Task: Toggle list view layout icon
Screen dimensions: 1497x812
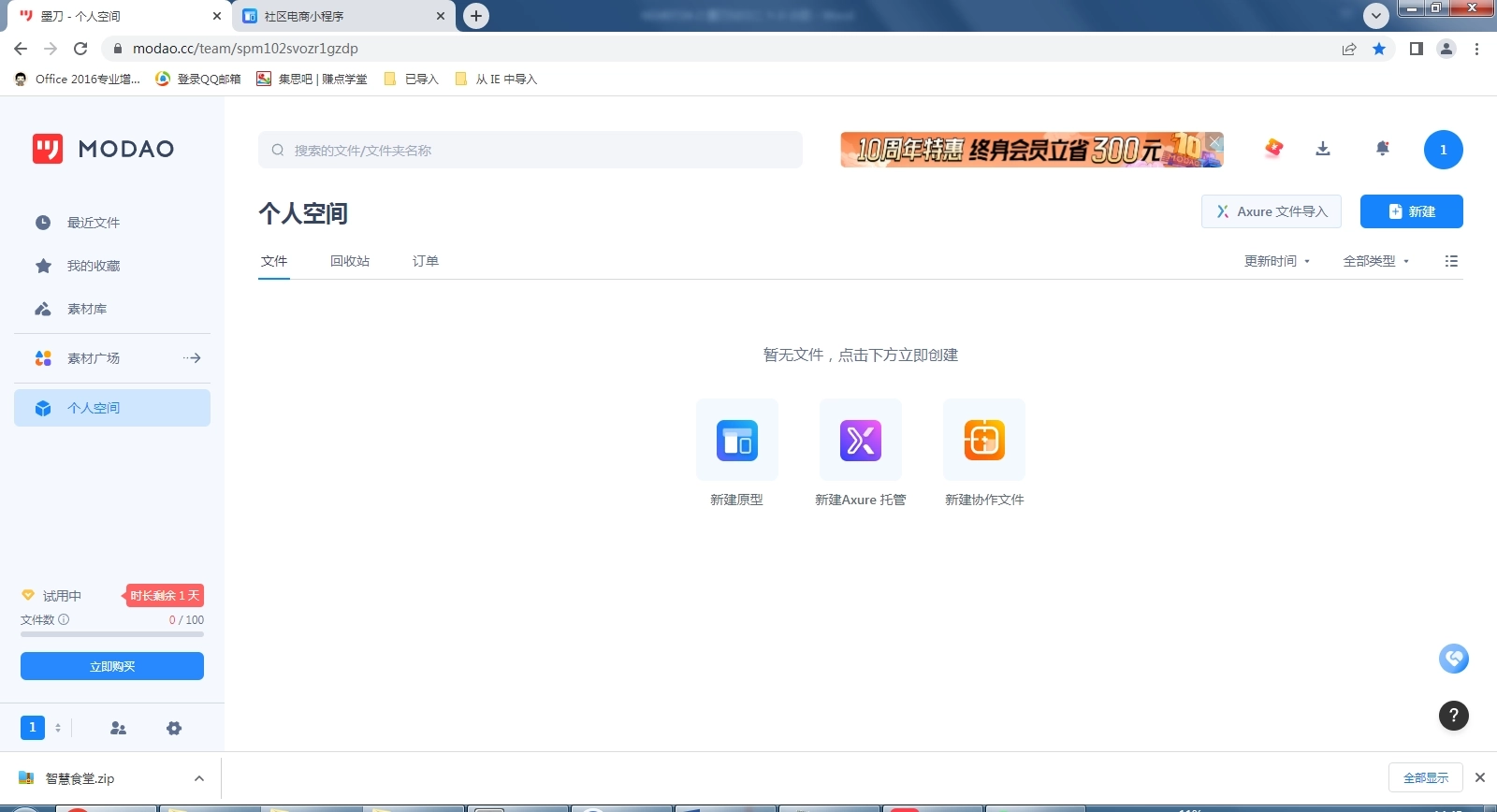Action: pyautogui.click(x=1451, y=261)
